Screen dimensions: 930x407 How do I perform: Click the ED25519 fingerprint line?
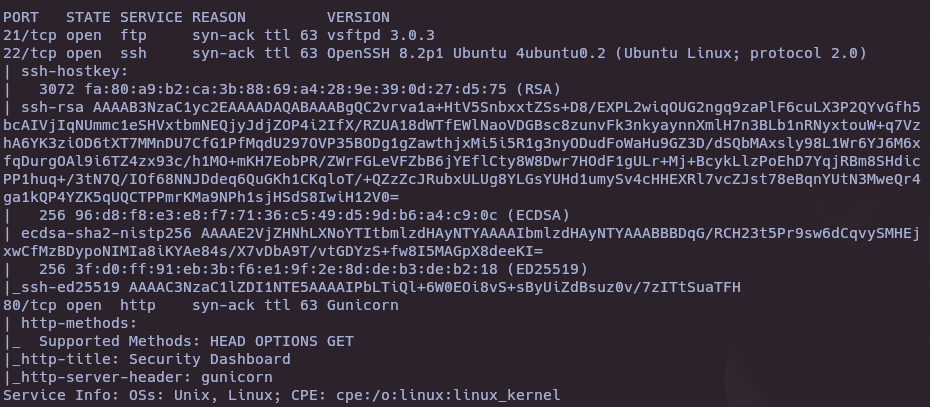[313, 269]
